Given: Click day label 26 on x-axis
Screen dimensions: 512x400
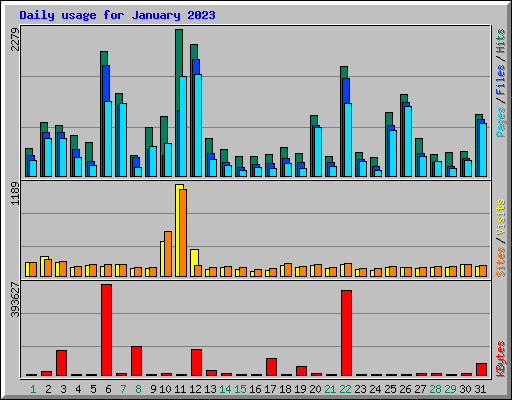Looking at the screenshot, I should pyautogui.click(x=405, y=389).
